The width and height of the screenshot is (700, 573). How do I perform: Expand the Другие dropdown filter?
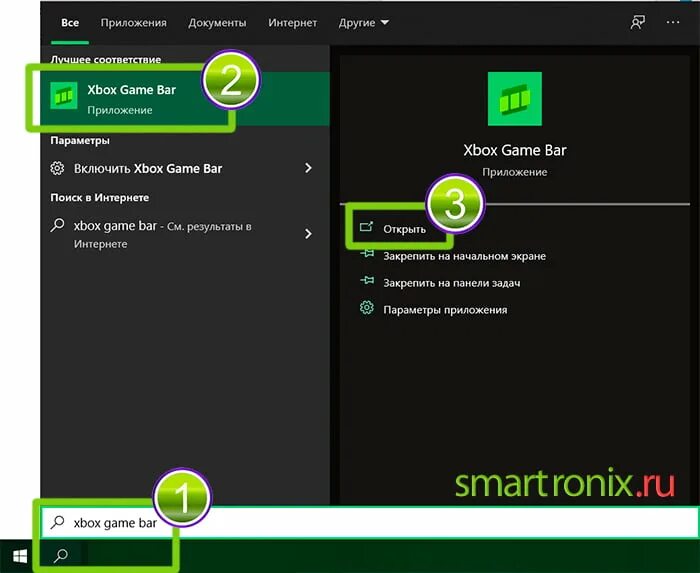click(x=363, y=23)
